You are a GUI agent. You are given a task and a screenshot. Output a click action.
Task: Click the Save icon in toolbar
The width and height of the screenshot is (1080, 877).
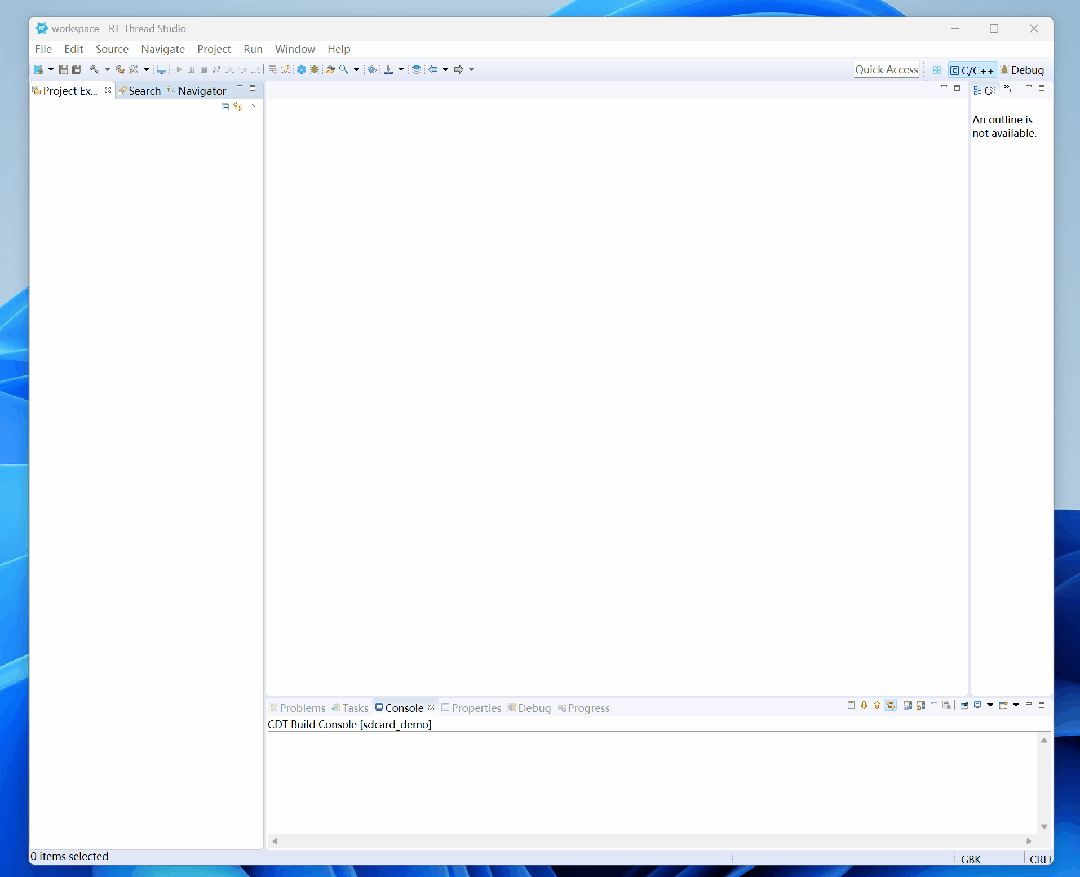(63, 70)
